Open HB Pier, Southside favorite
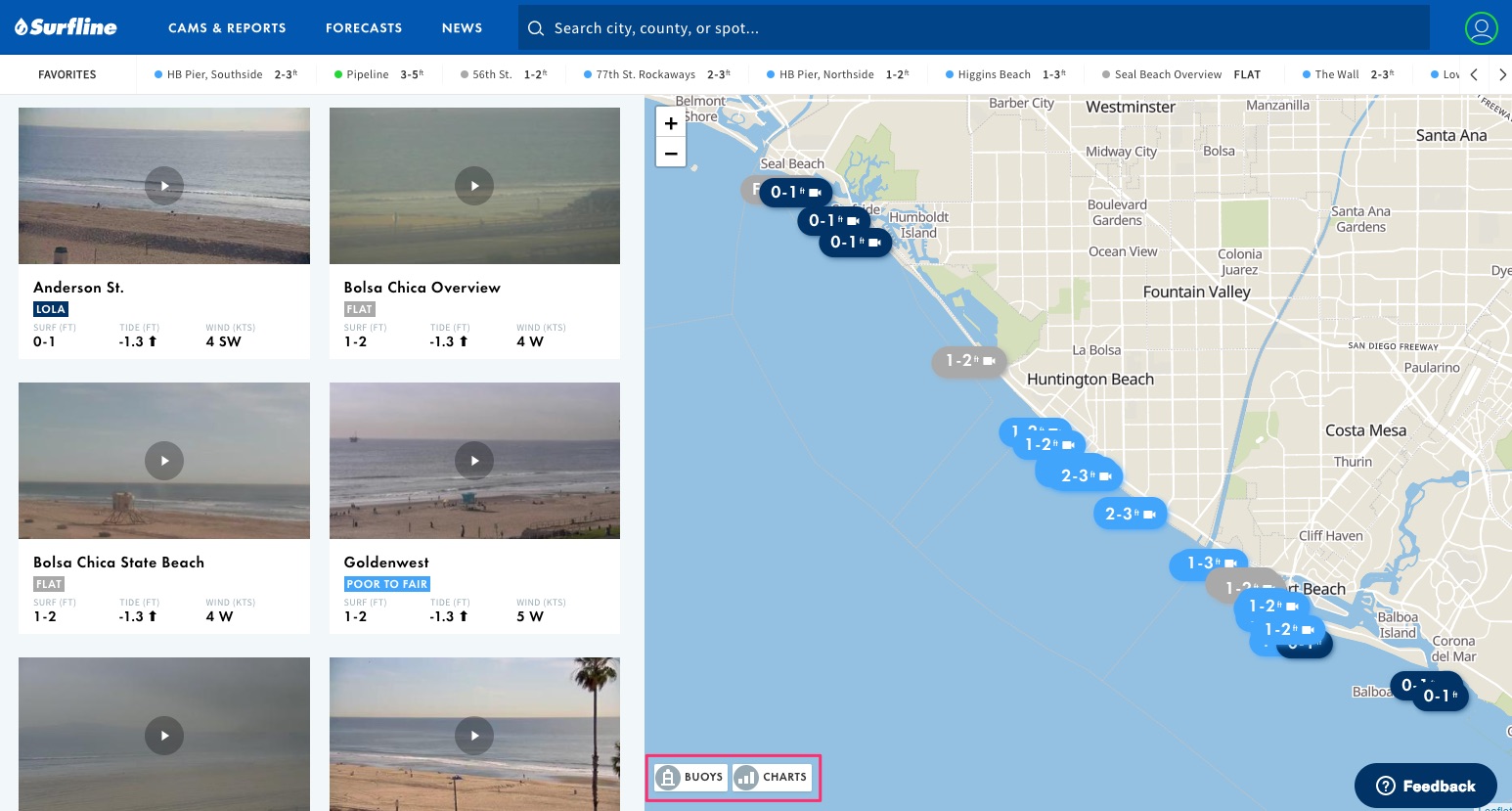Image resolution: width=1512 pixels, height=811 pixels. [226, 74]
